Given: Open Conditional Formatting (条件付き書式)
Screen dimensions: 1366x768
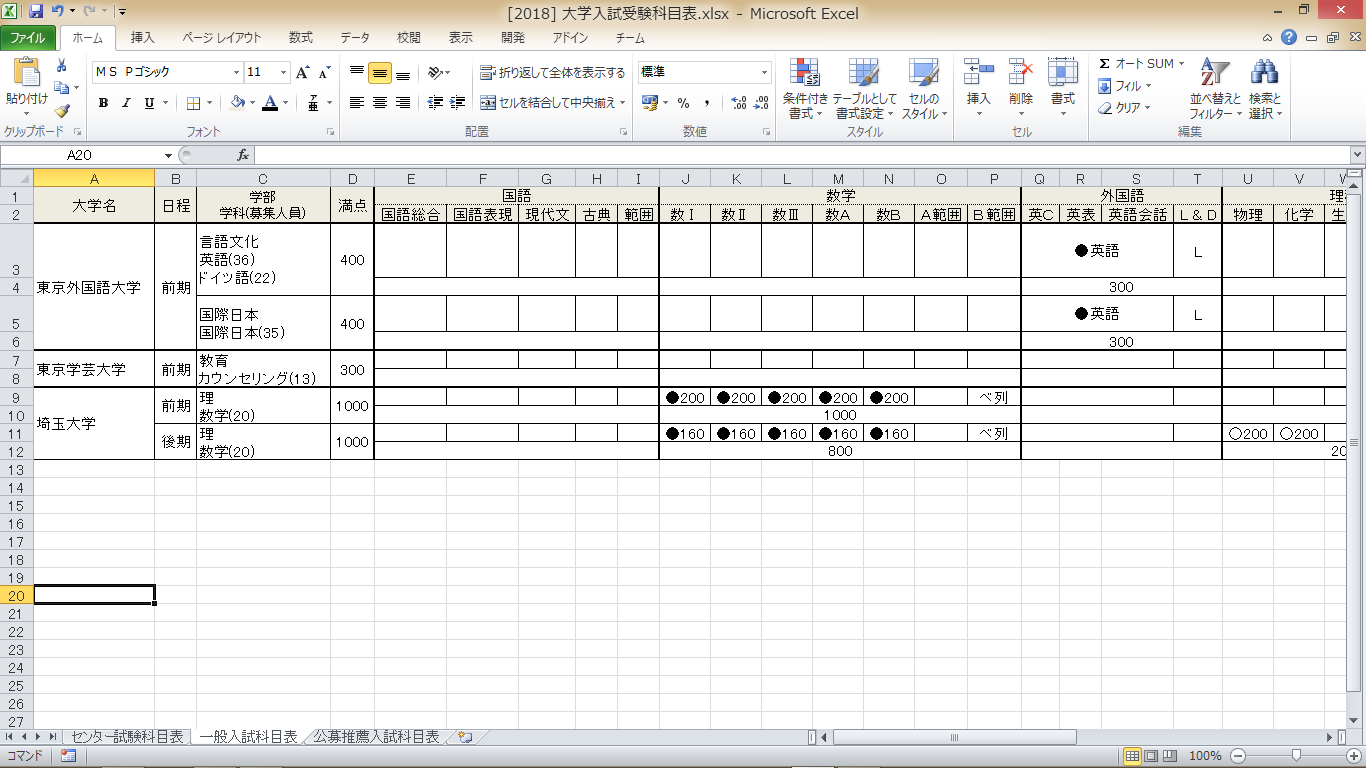Looking at the screenshot, I should pos(805,88).
